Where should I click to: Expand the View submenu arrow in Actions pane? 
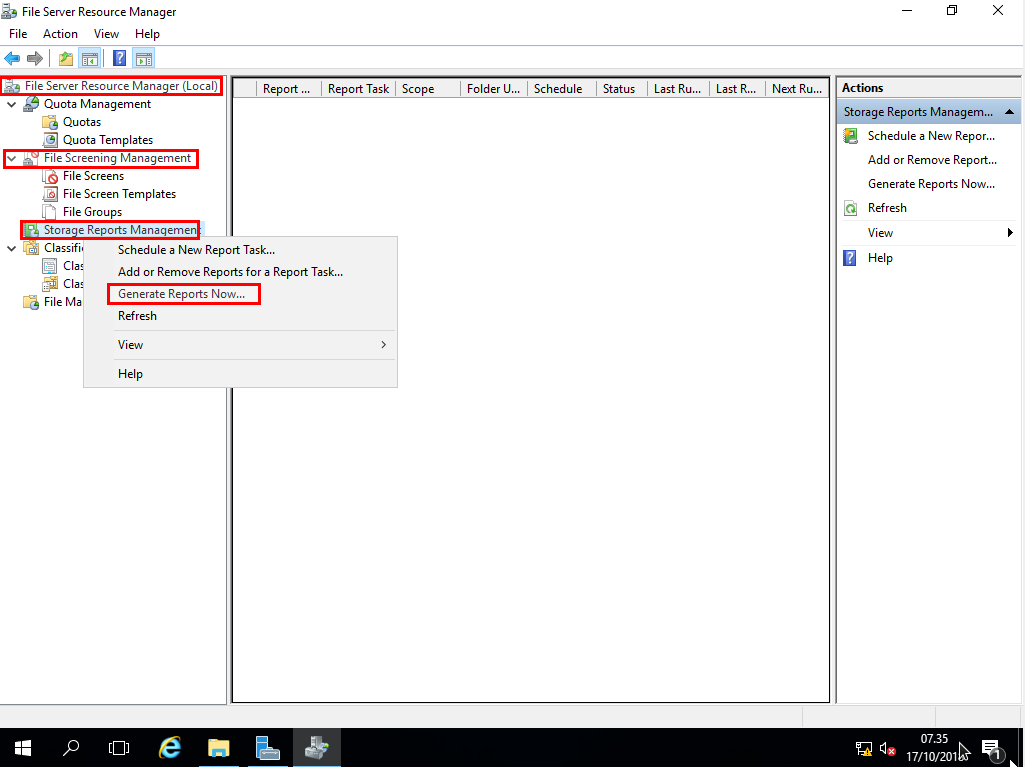tap(1010, 233)
